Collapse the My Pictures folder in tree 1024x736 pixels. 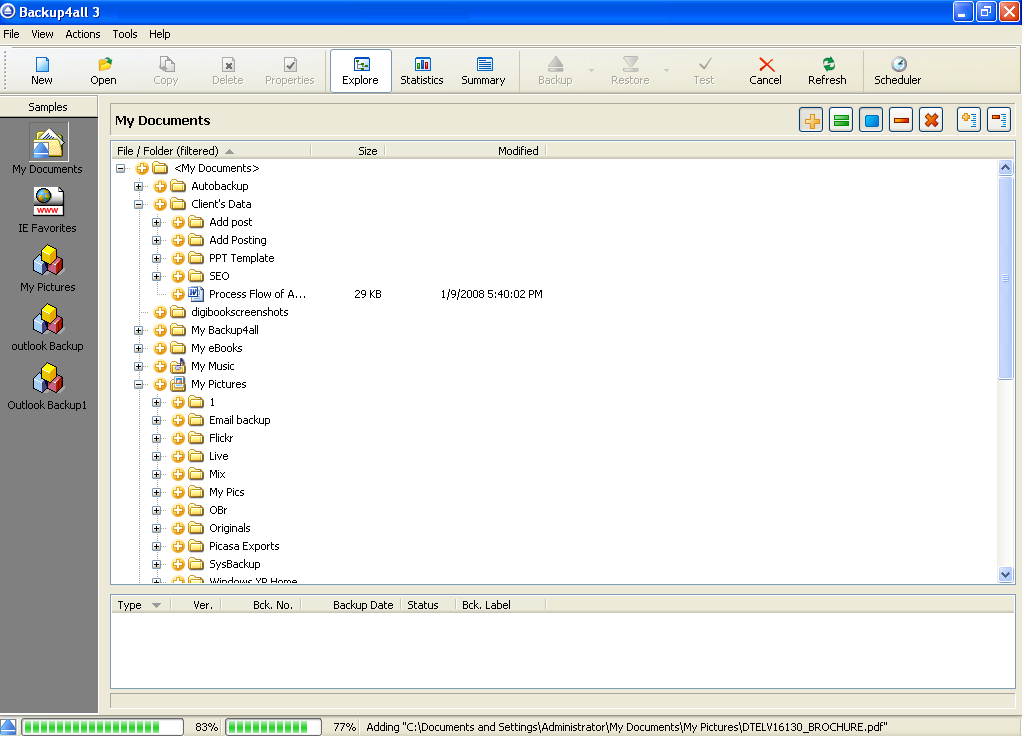coord(138,385)
